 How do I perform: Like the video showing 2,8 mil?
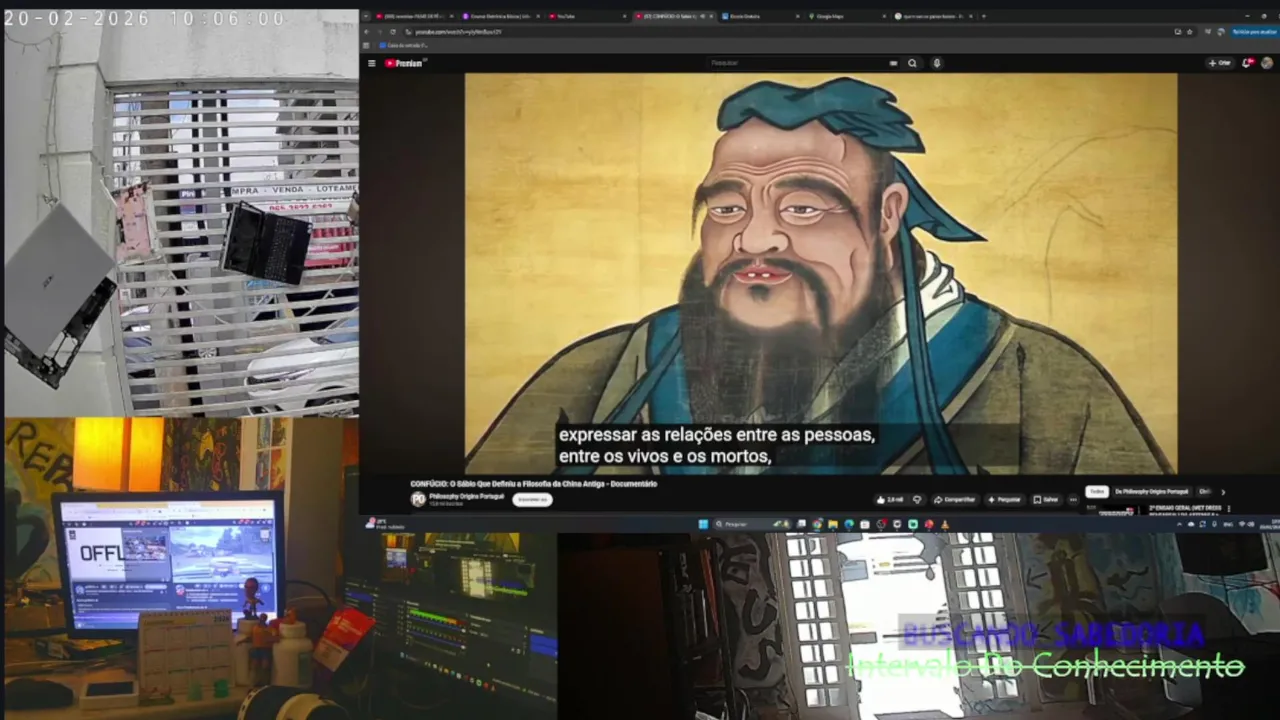888,500
